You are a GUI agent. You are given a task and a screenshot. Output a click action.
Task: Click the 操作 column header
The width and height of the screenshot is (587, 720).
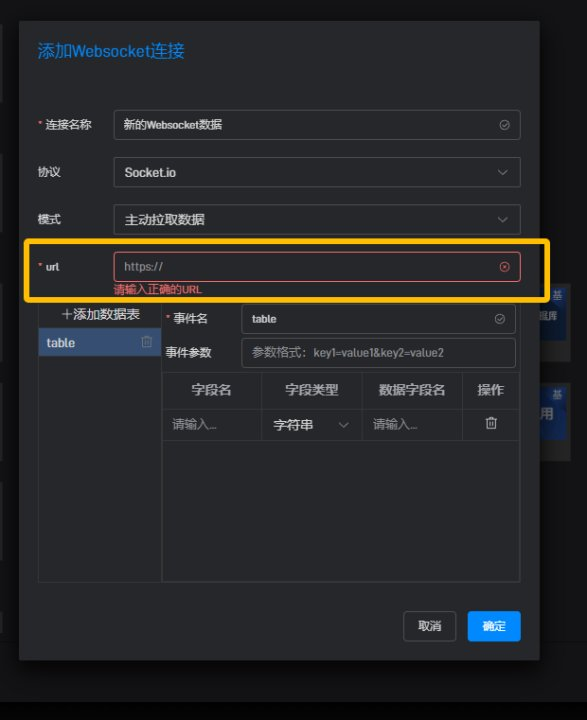pyautogui.click(x=491, y=390)
